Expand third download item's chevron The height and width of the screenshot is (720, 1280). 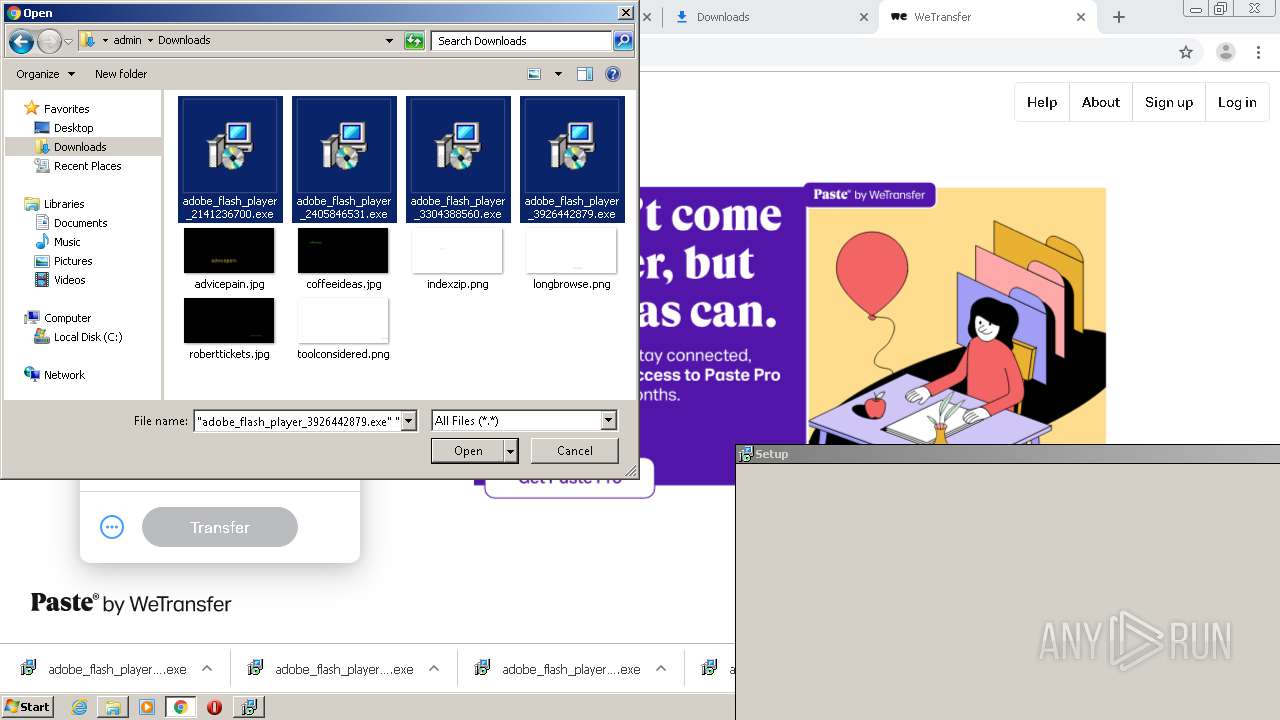click(661, 669)
